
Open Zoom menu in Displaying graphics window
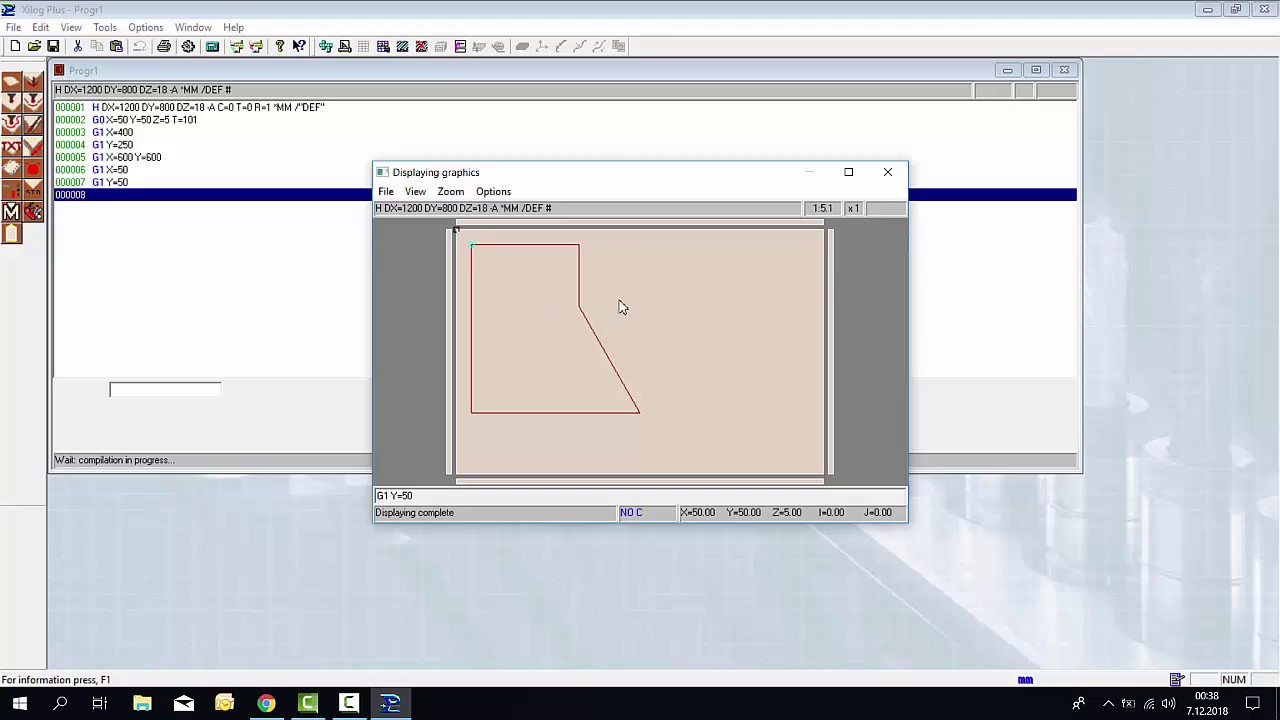click(x=450, y=191)
